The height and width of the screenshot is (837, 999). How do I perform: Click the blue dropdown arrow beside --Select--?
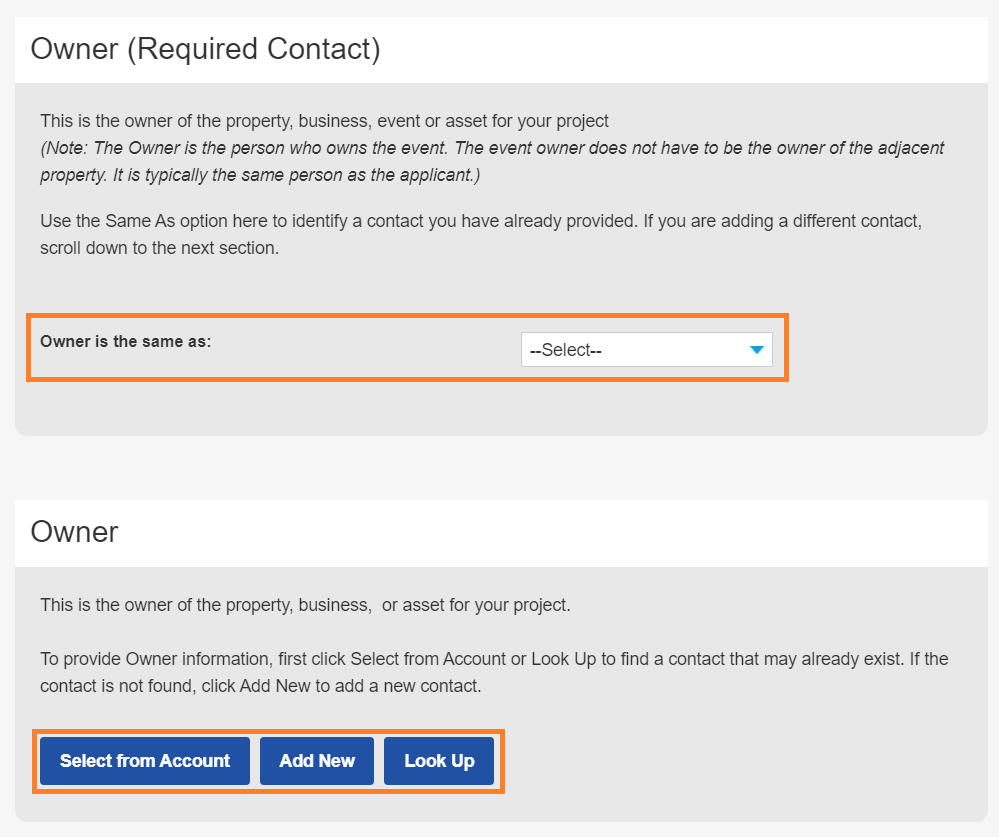coord(756,350)
